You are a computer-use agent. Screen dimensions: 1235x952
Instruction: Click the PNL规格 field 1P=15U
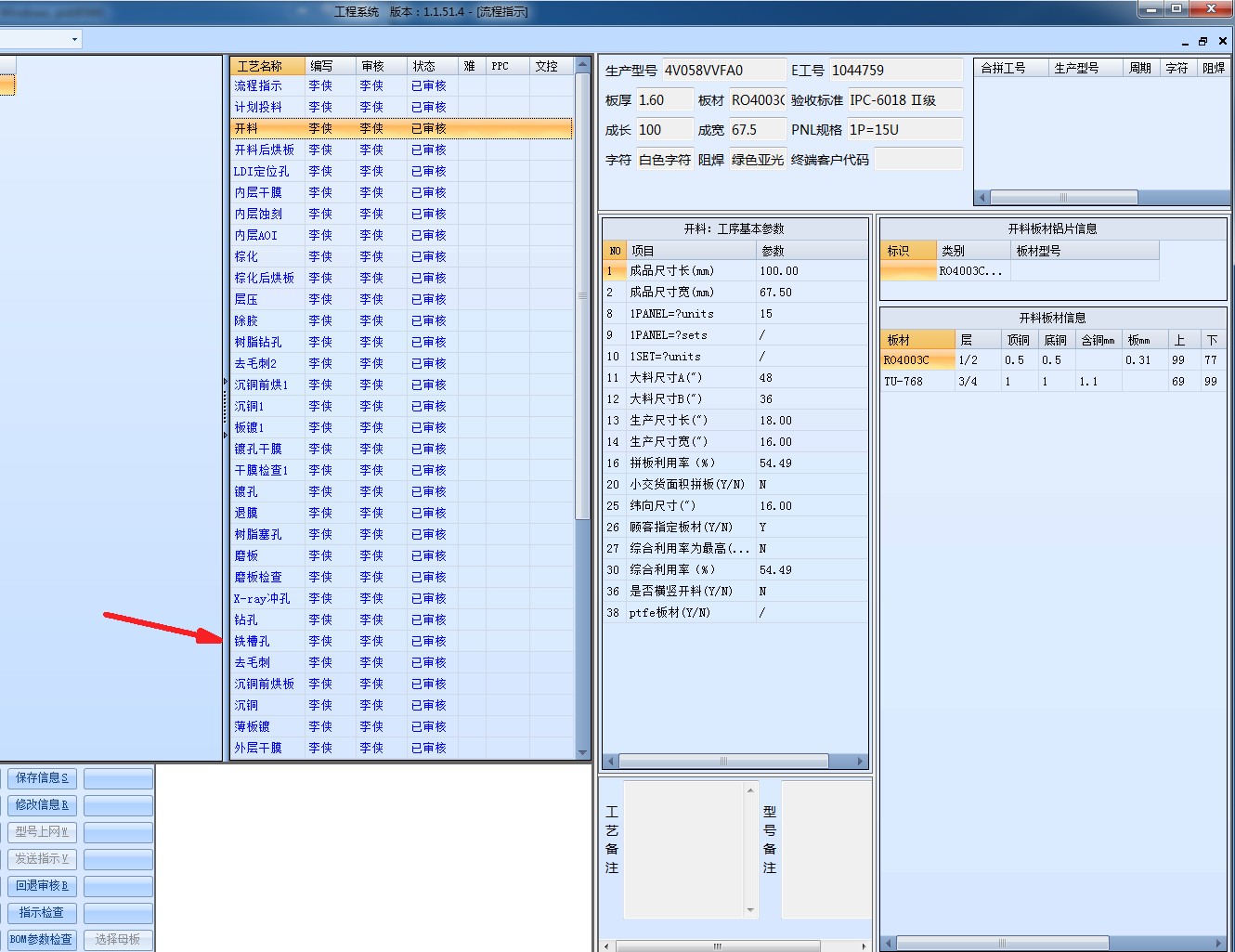pos(904,130)
